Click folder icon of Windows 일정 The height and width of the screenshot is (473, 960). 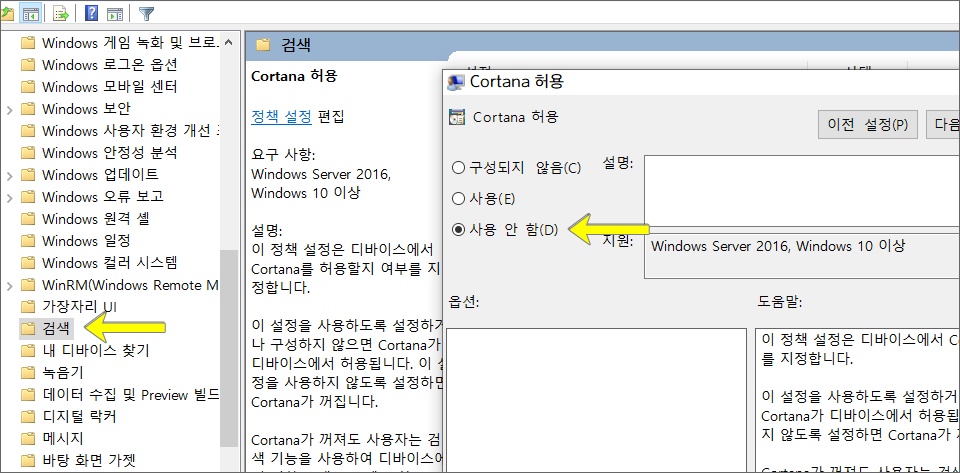(x=28, y=241)
